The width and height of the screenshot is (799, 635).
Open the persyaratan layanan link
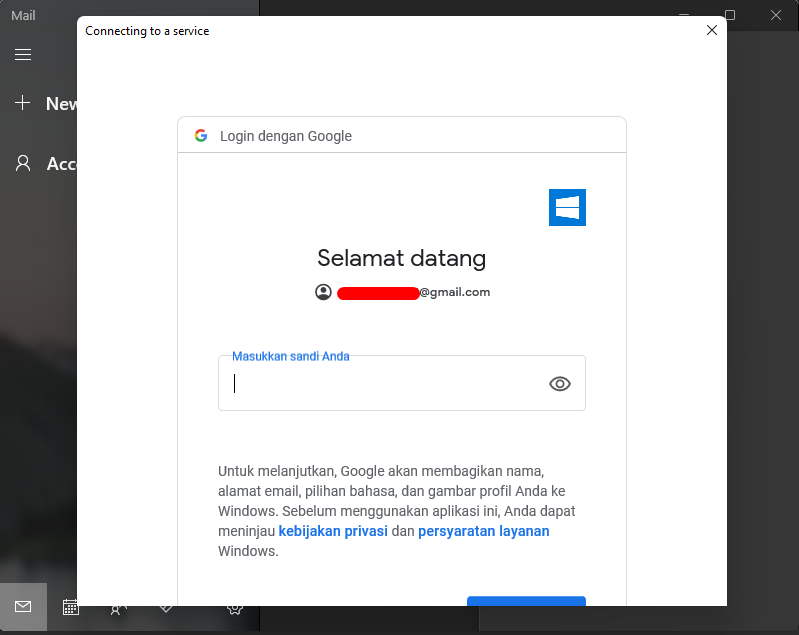(484, 531)
